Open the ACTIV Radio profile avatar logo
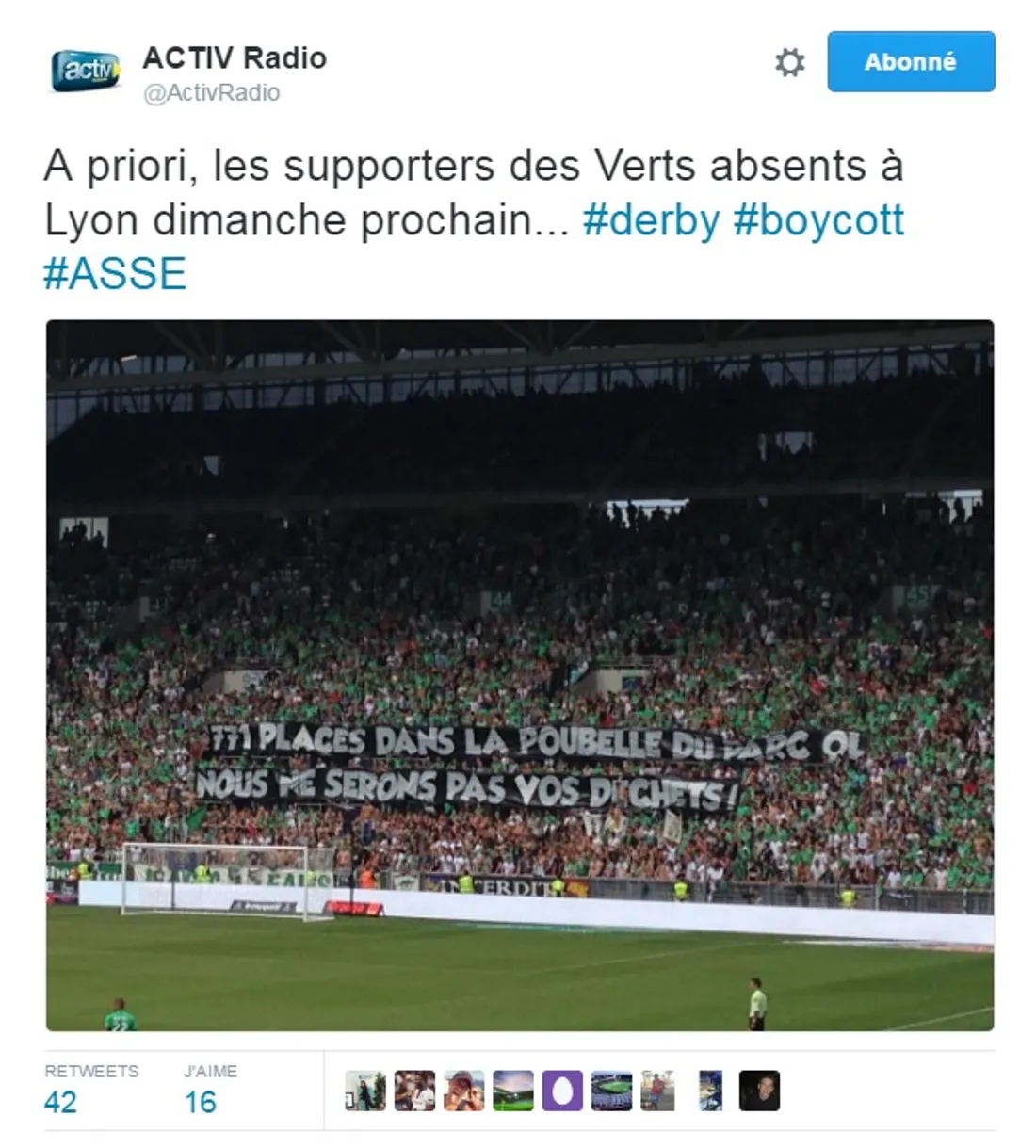The width and height of the screenshot is (1036, 1148). (86, 71)
